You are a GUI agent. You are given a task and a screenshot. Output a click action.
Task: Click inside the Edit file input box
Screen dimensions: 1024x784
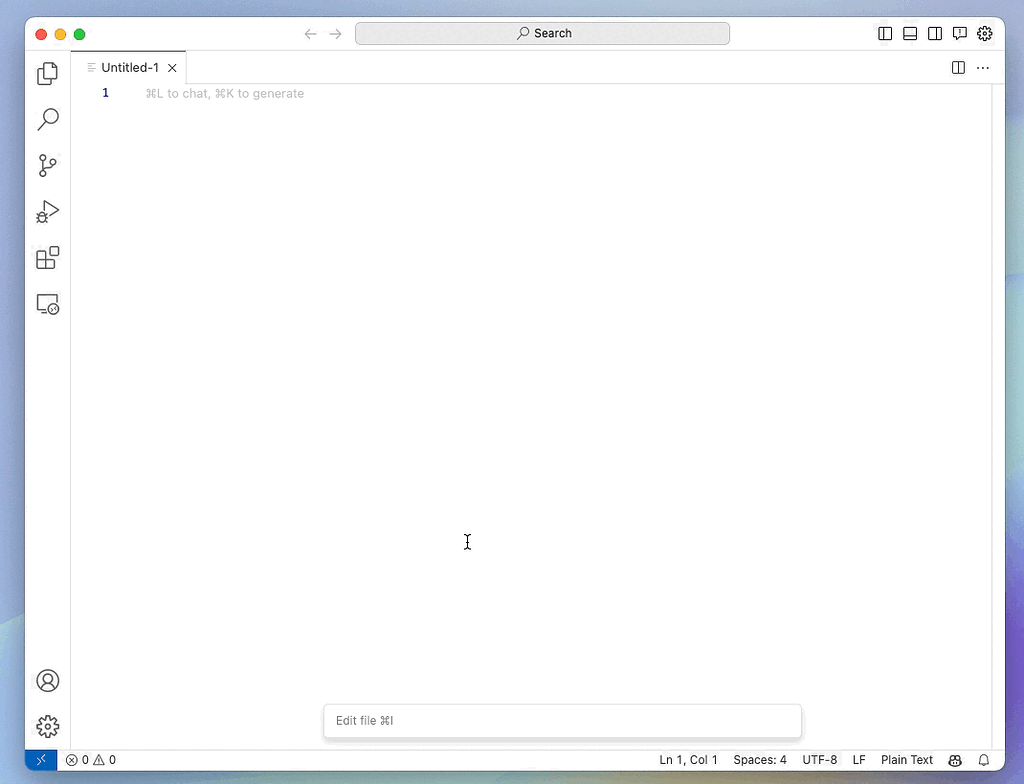(x=562, y=720)
